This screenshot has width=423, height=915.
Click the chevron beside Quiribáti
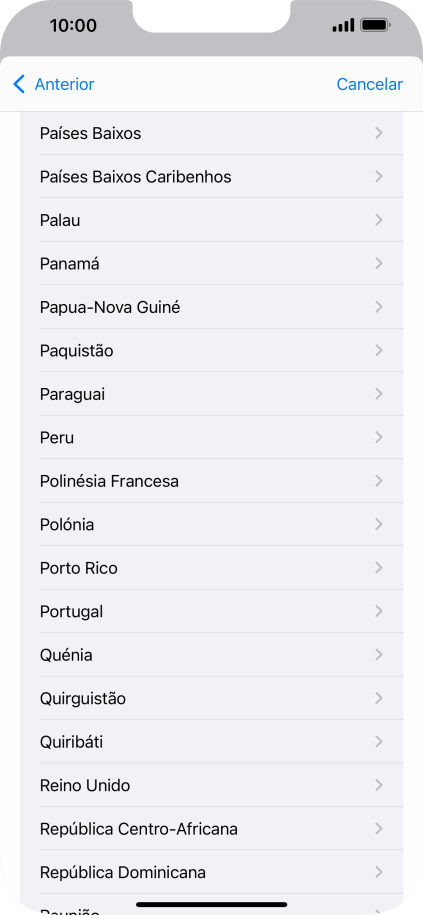[x=379, y=742]
